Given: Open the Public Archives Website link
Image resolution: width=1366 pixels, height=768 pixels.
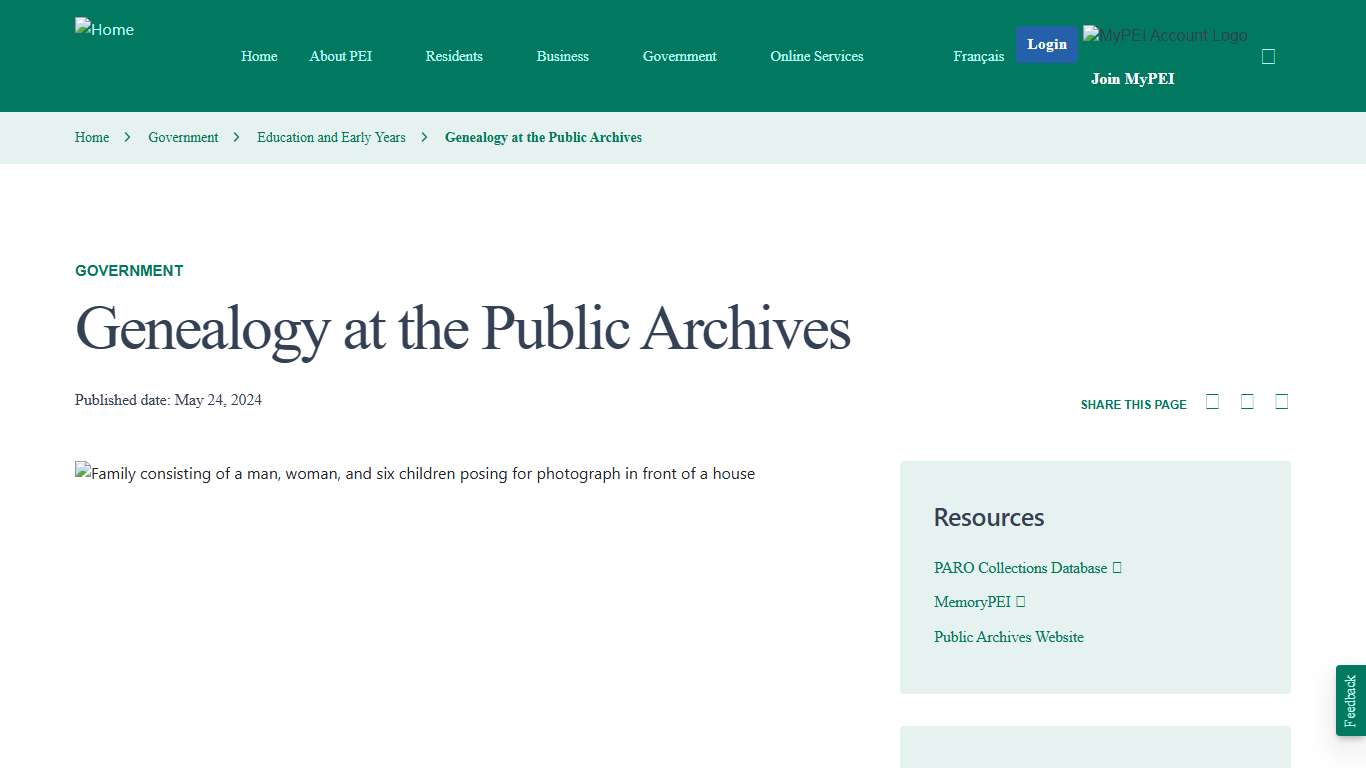Looking at the screenshot, I should coord(1009,636).
